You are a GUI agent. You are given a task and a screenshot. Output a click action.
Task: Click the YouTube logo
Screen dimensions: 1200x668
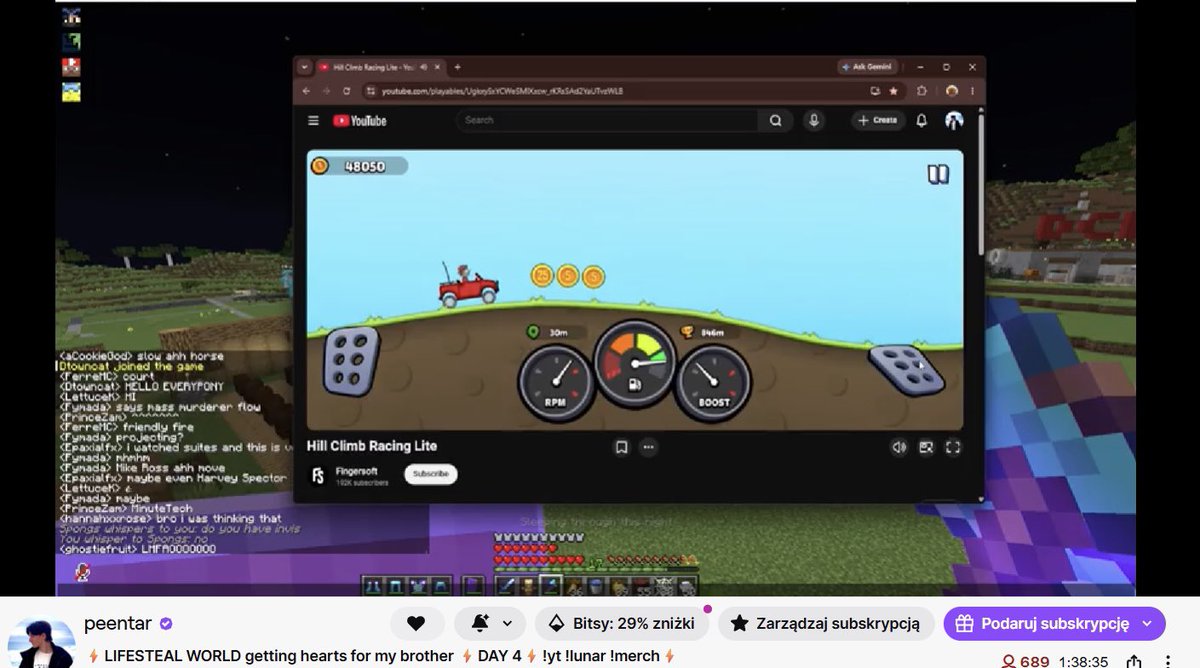click(359, 120)
